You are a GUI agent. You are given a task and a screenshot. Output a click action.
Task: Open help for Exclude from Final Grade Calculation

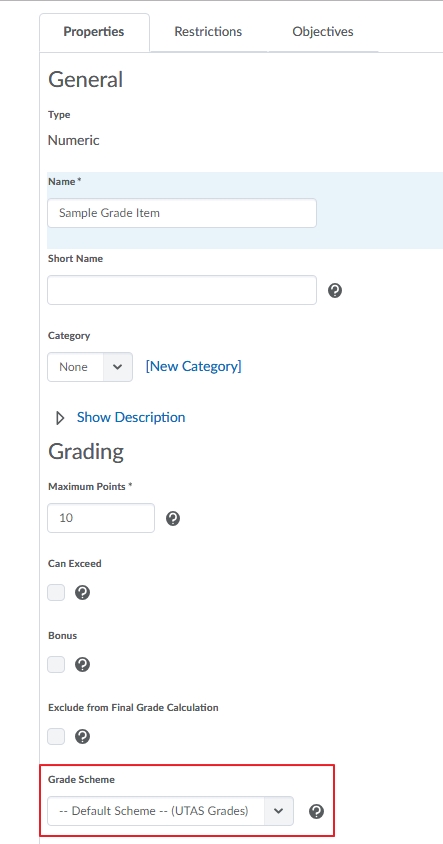pos(82,736)
